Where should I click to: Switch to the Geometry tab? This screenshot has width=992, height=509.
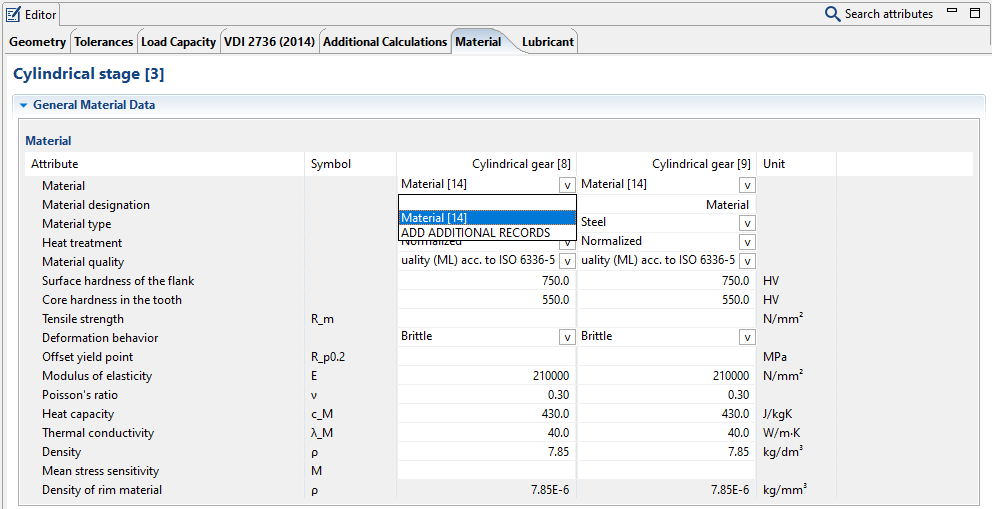click(38, 42)
